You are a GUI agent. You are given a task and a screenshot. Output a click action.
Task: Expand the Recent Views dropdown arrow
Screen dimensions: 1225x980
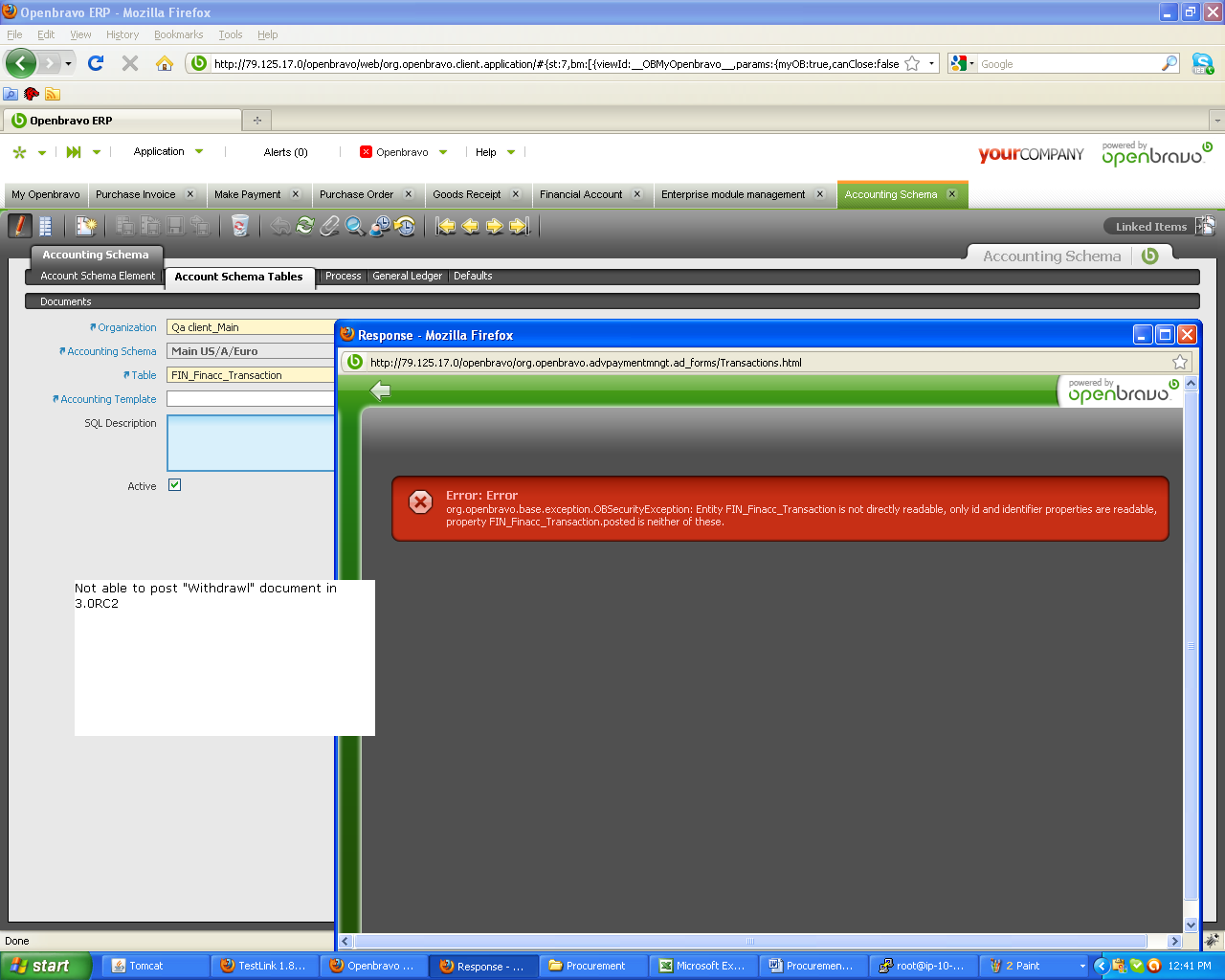pos(97,152)
